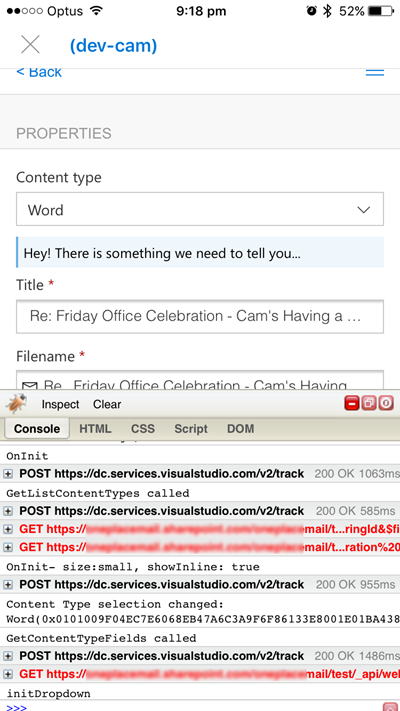Click the Firebug bug logo icon
This screenshot has height=711, width=400.
point(16,404)
